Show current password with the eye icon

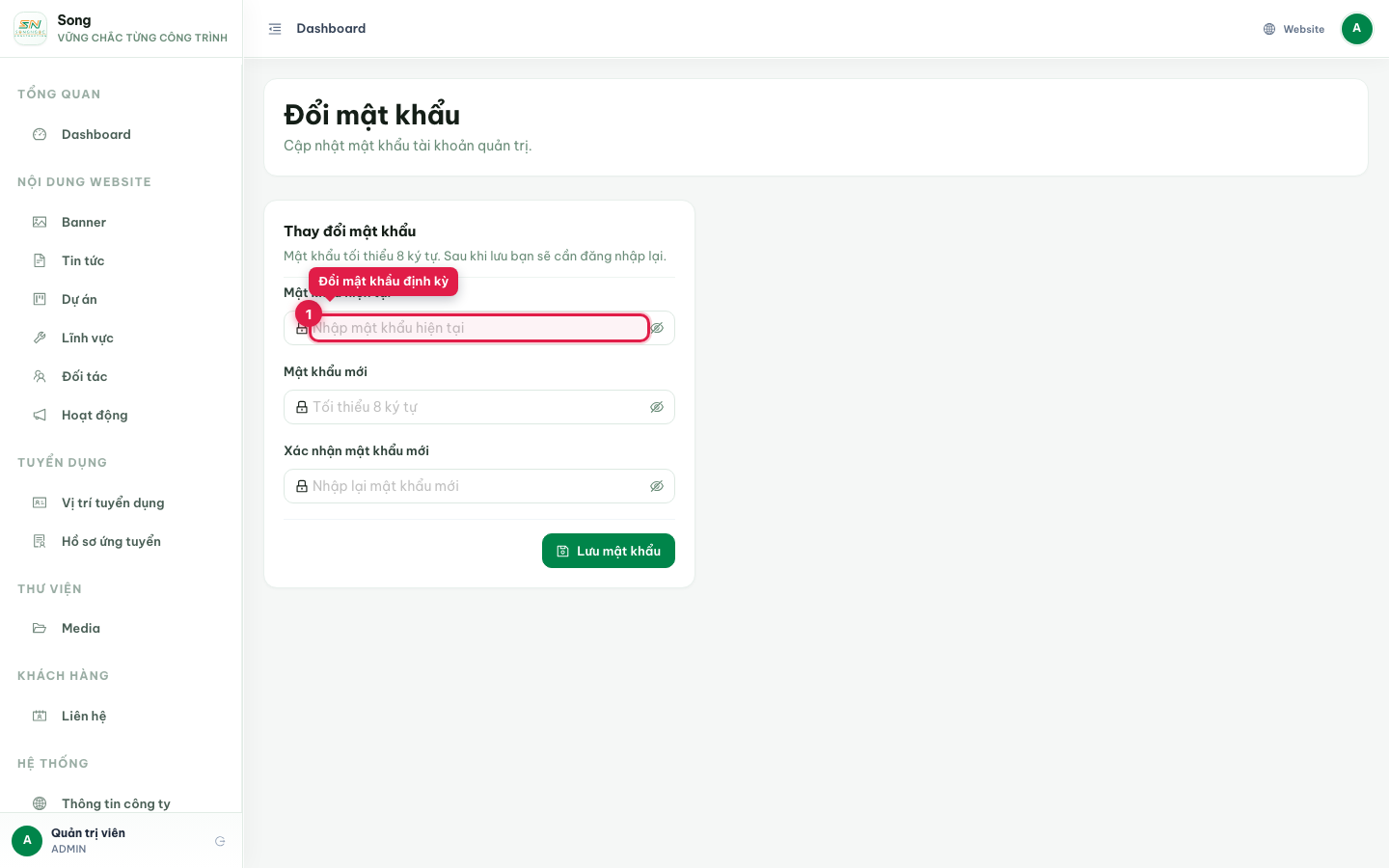click(x=657, y=328)
